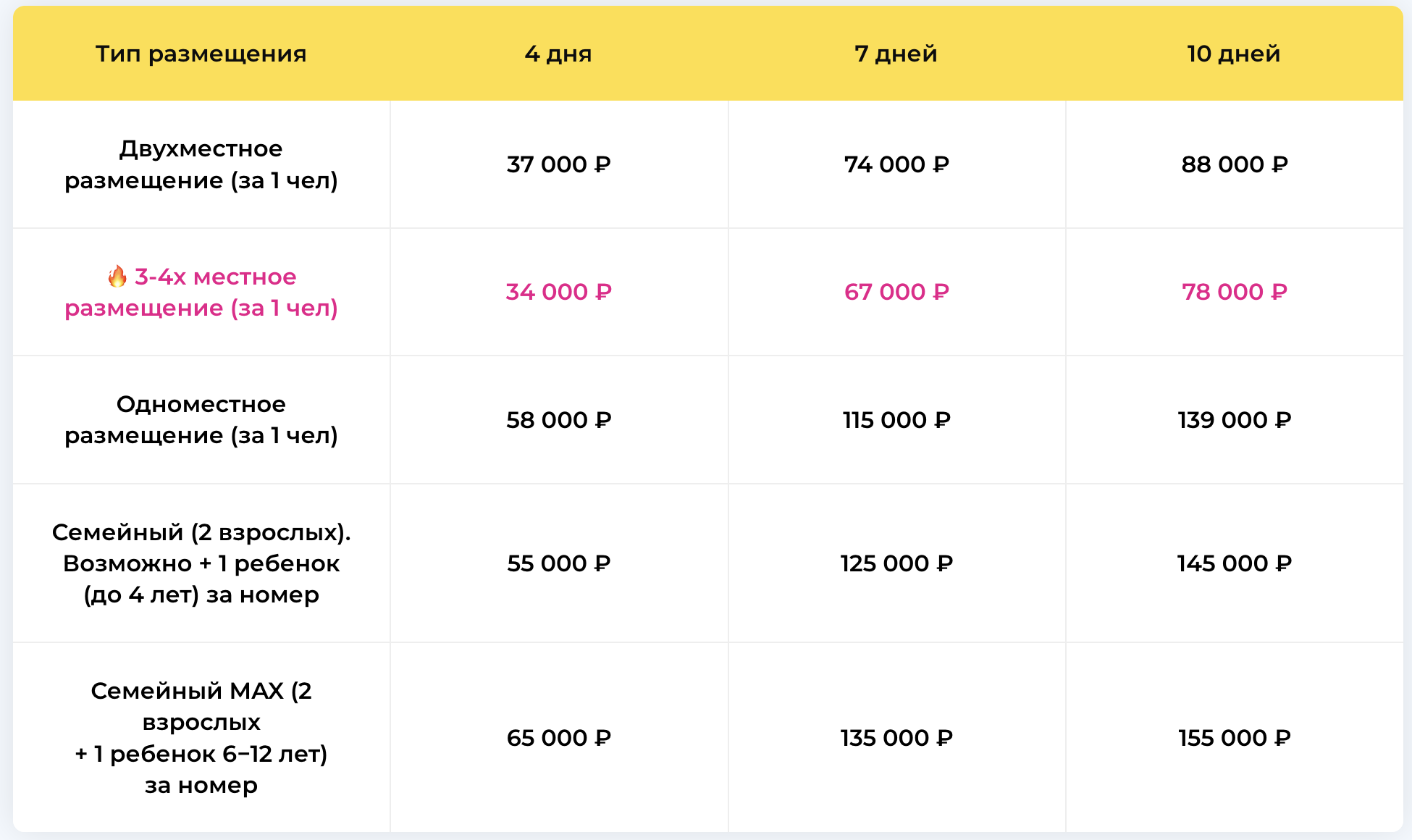Select the "10 дней" column header
This screenshot has height=840, width=1412.
click(x=1233, y=54)
